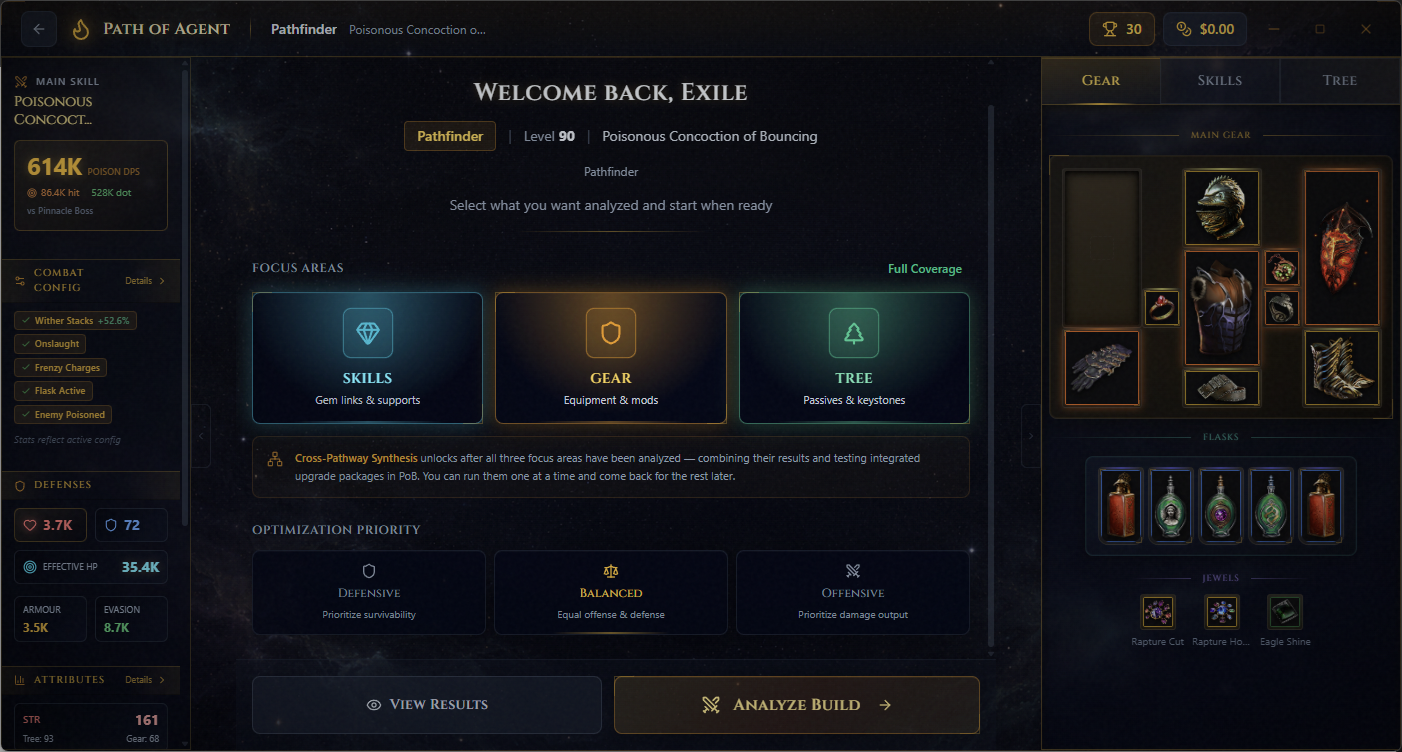Click the gloves gear slot
The height and width of the screenshot is (752, 1402).
click(1102, 368)
